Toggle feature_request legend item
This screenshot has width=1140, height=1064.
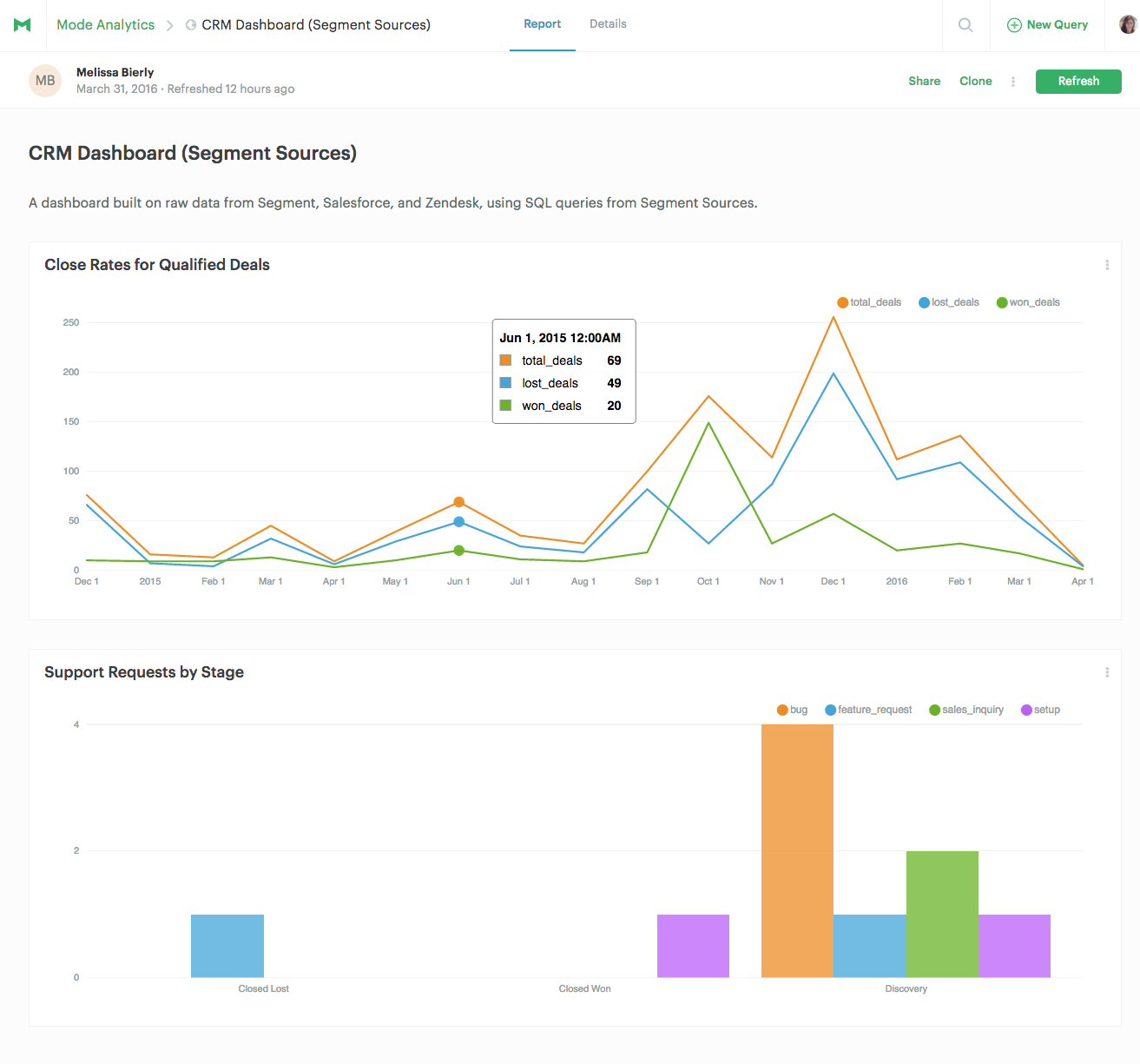click(868, 710)
